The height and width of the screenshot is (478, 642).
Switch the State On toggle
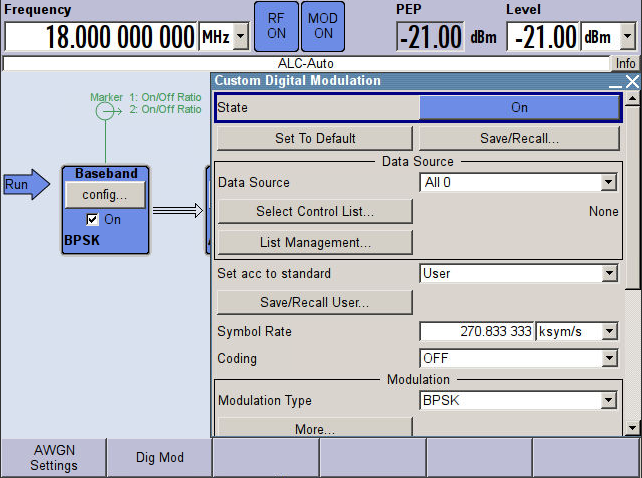pyautogui.click(x=518, y=107)
